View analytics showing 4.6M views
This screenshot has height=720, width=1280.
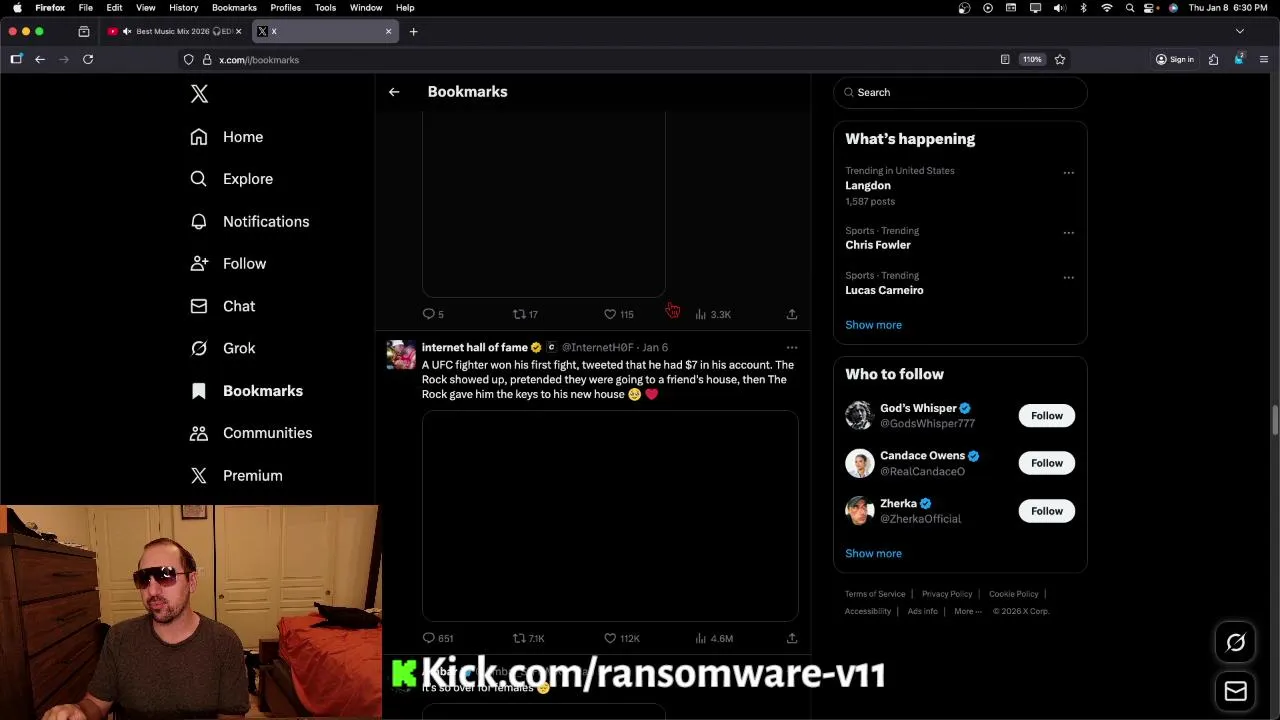[x=714, y=638]
